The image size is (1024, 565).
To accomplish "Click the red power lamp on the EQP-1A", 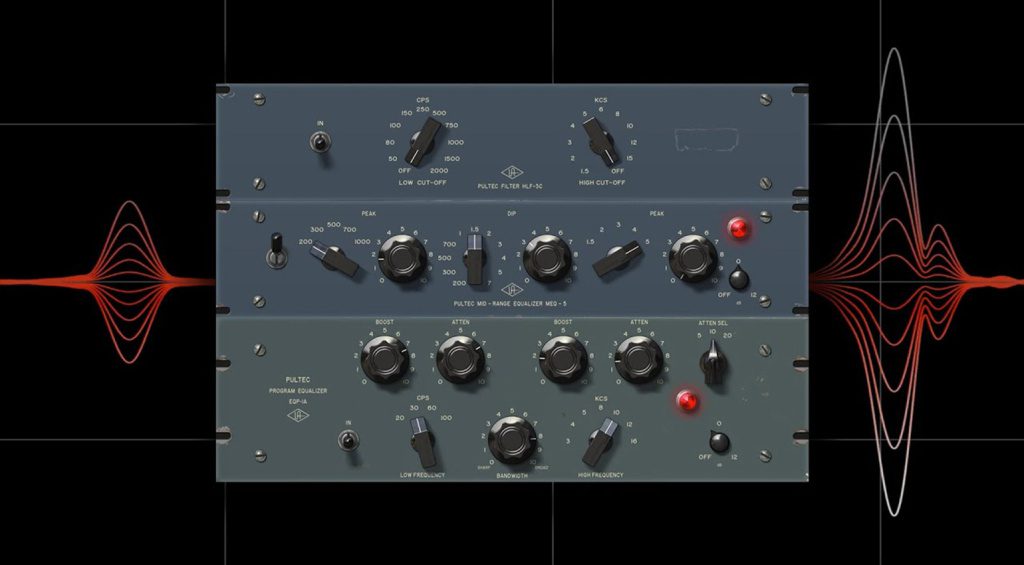I will [686, 399].
